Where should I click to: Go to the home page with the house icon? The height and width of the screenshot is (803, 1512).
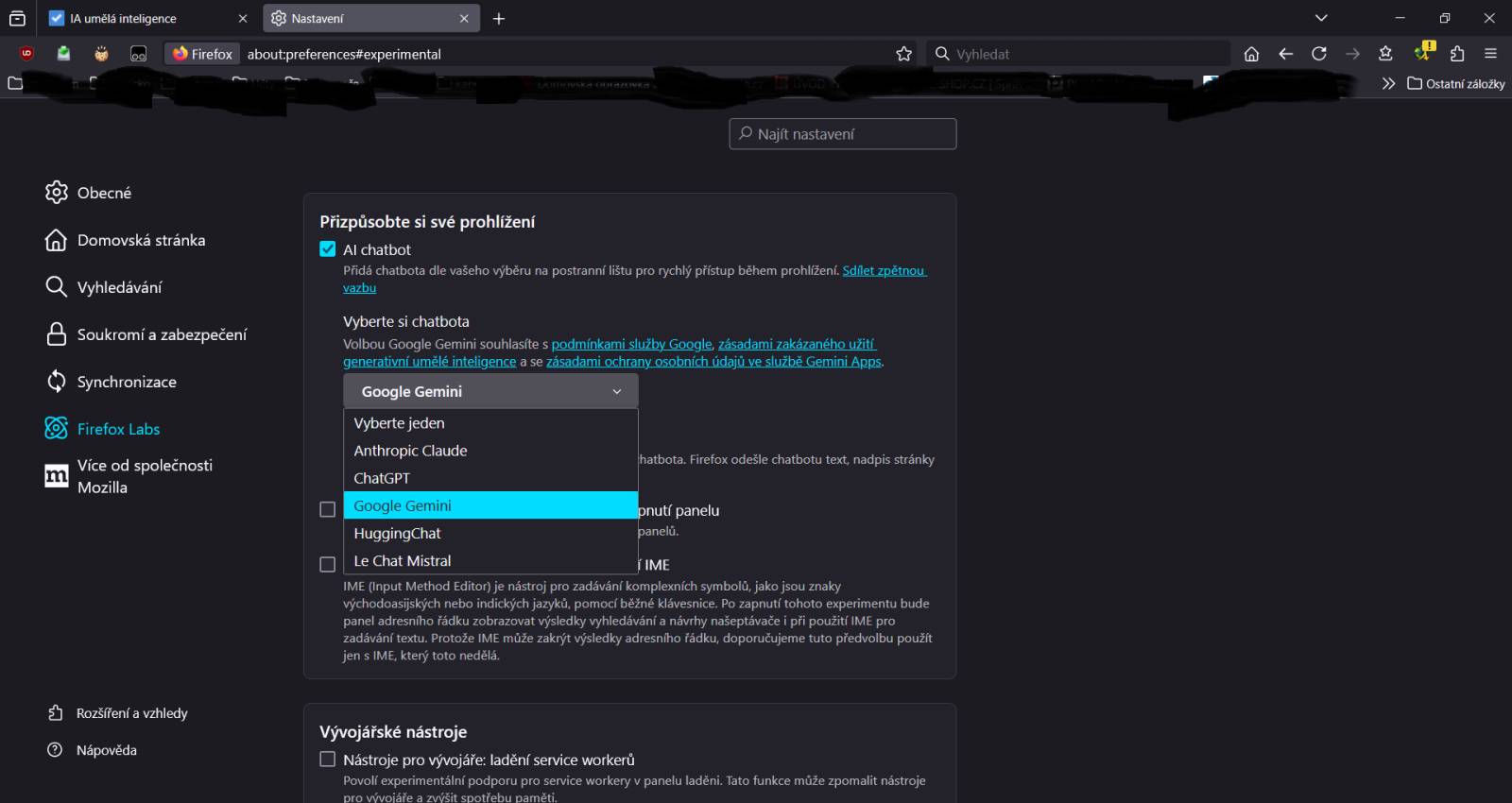click(1251, 54)
